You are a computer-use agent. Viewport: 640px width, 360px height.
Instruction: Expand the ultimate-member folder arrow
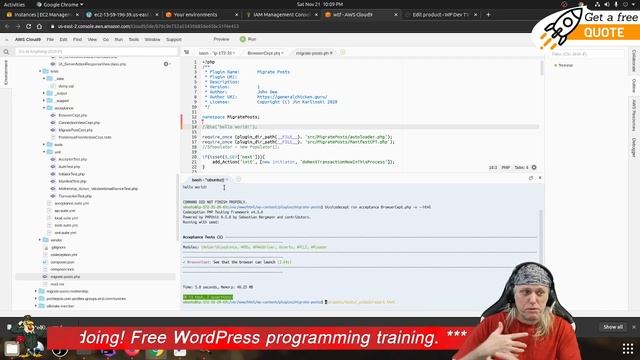[36, 306]
